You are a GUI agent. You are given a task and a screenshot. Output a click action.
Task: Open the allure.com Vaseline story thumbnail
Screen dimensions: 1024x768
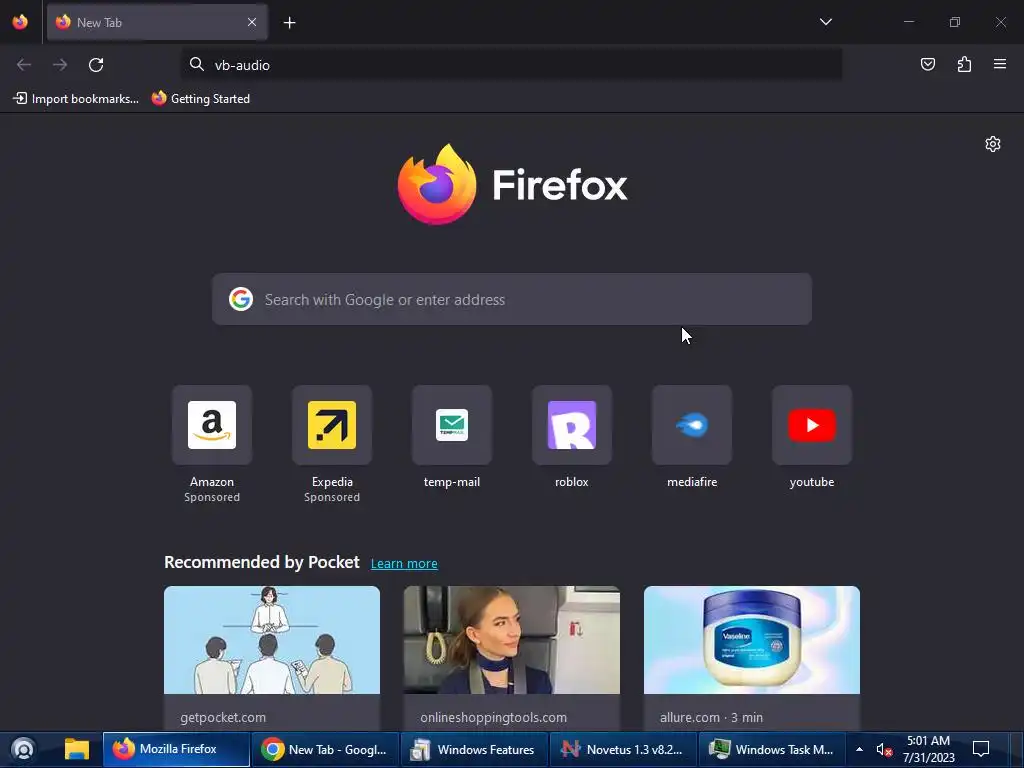752,640
